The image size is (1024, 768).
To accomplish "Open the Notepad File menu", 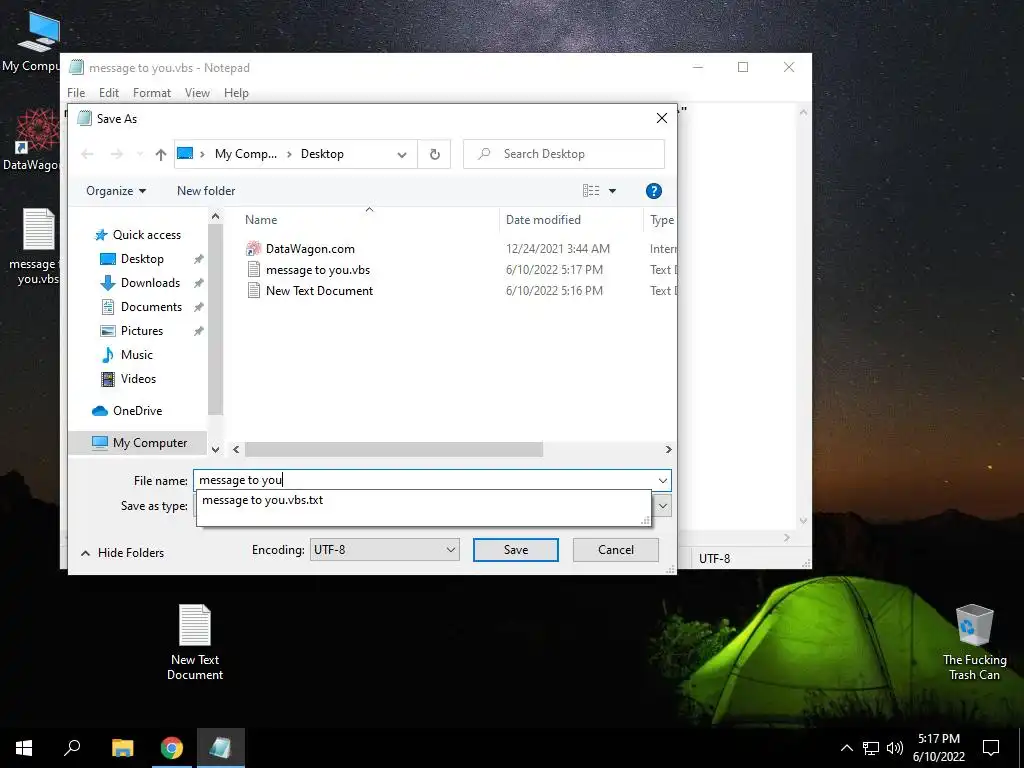I will [x=76, y=93].
